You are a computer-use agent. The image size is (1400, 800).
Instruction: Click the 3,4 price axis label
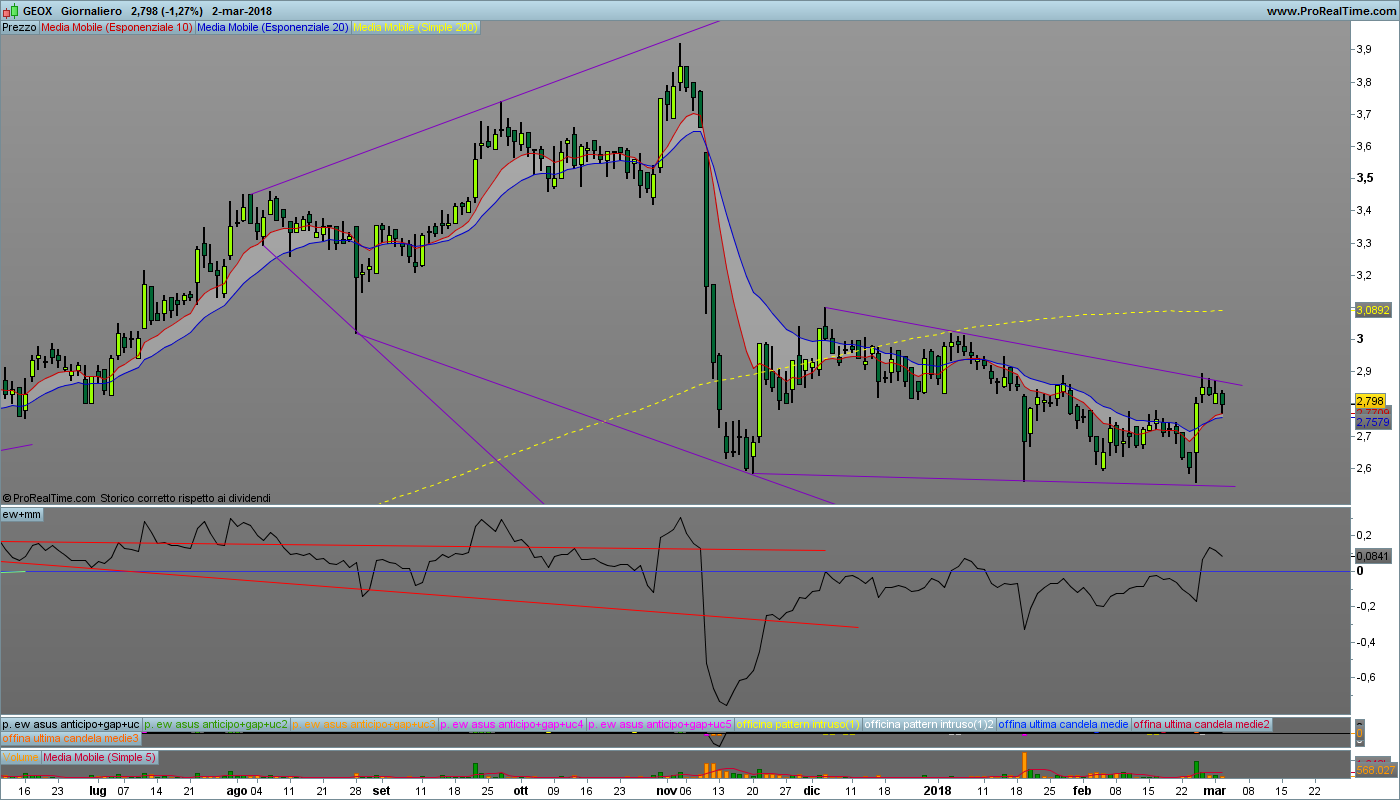(1362, 210)
